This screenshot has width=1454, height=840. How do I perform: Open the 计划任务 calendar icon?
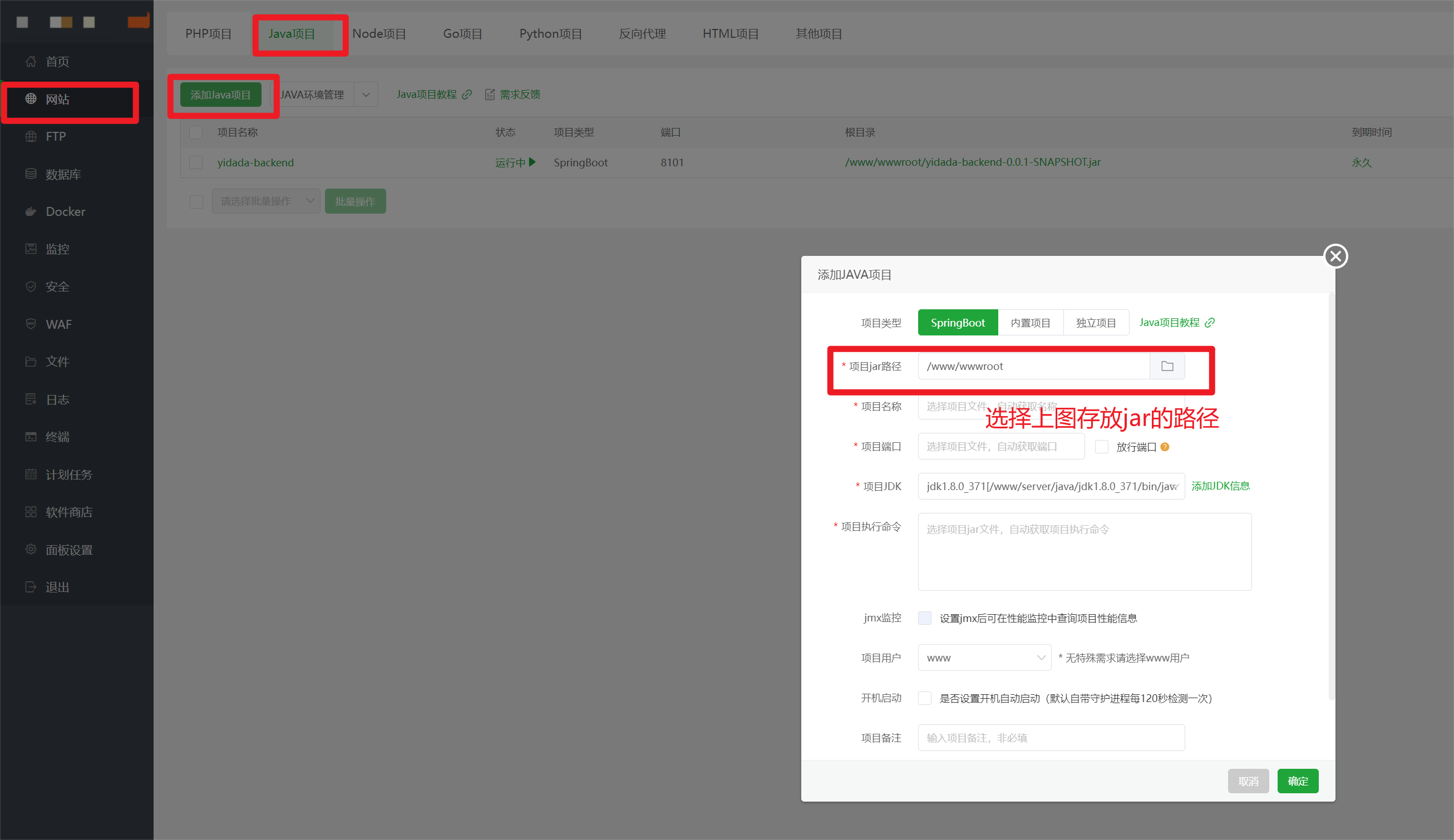point(31,474)
